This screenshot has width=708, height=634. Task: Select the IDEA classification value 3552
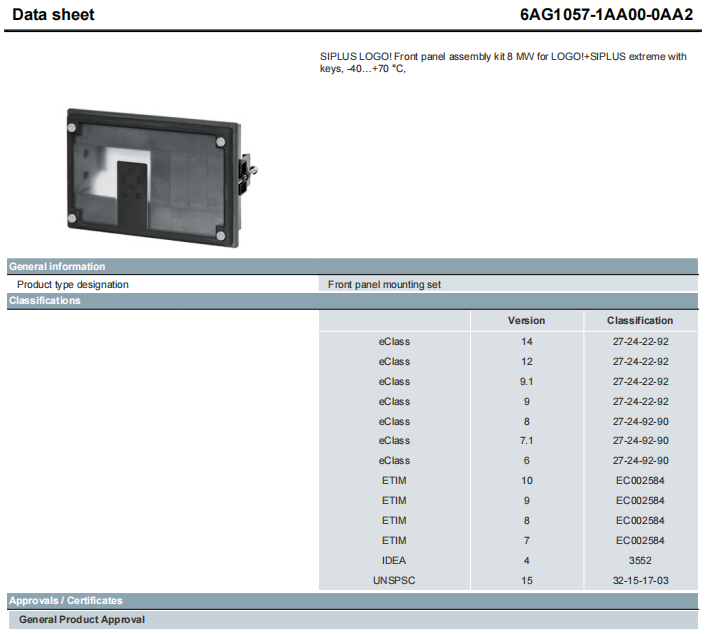click(x=640, y=560)
